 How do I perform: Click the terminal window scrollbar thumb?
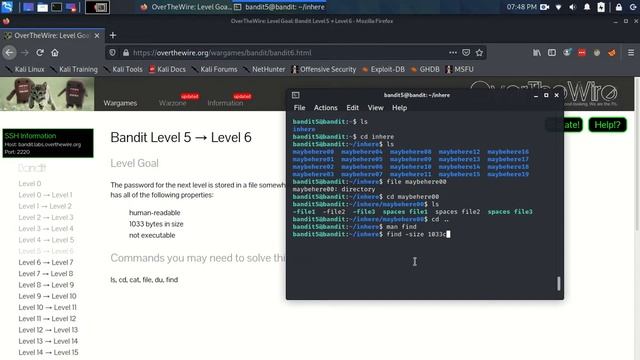tap(558, 284)
